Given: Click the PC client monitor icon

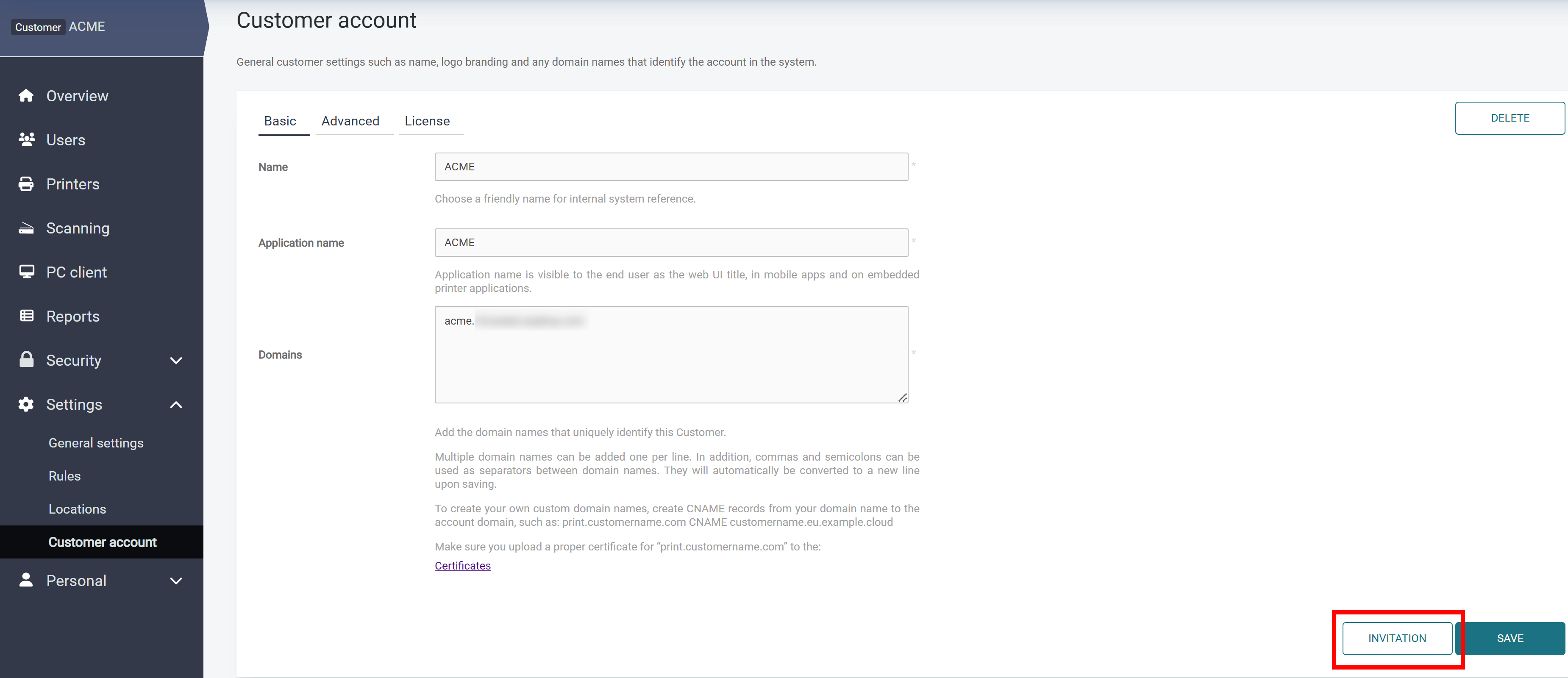Looking at the screenshot, I should coord(26,272).
